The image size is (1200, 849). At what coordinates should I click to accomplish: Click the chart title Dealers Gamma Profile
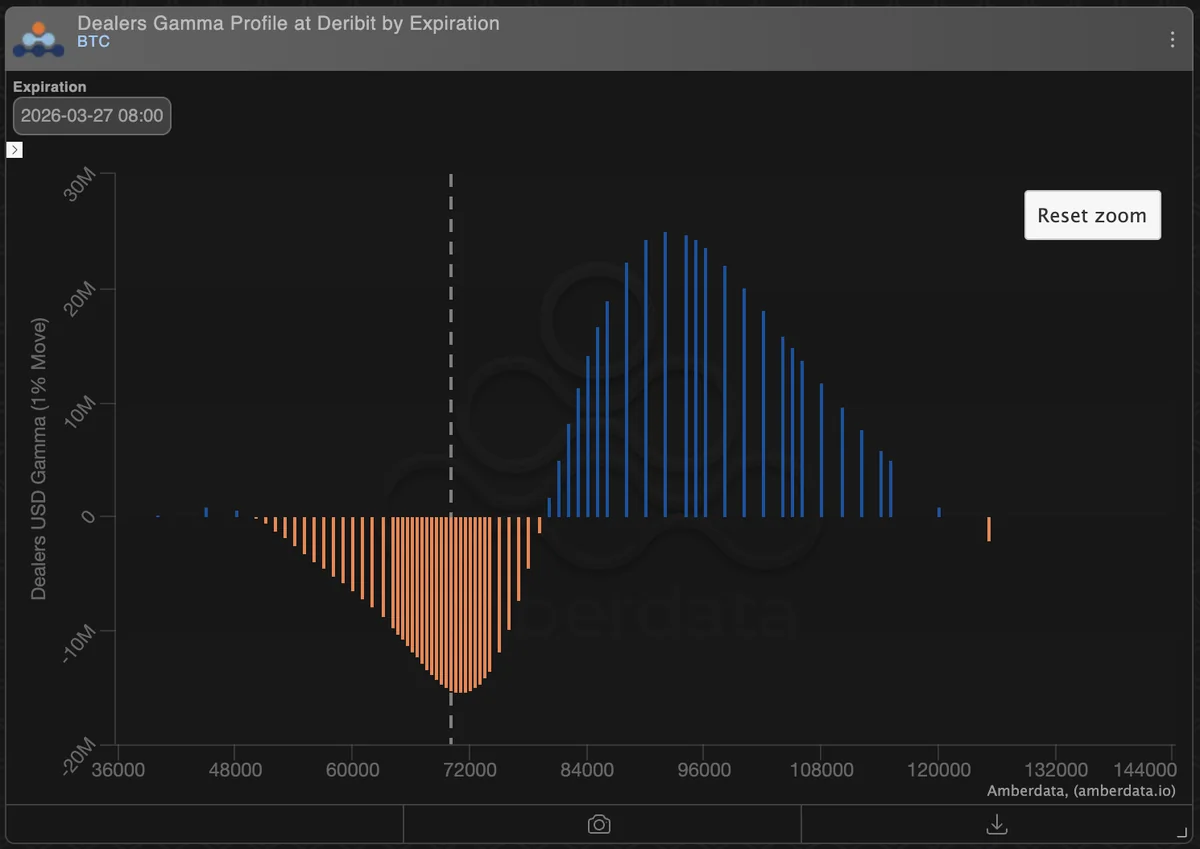tap(288, 23)
